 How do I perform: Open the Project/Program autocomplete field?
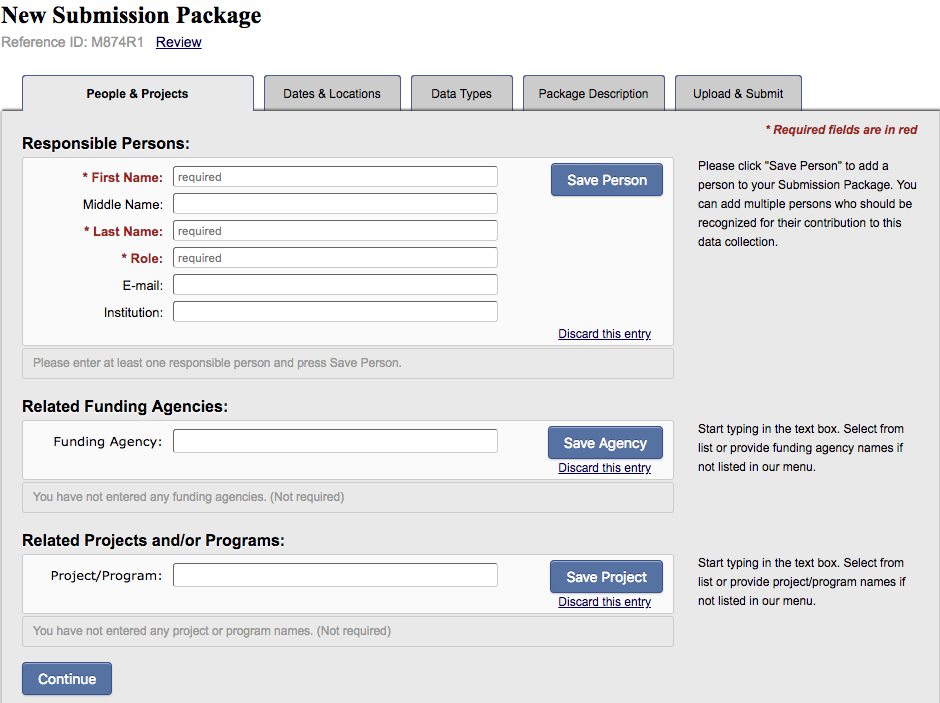click(x=335, y=575)
